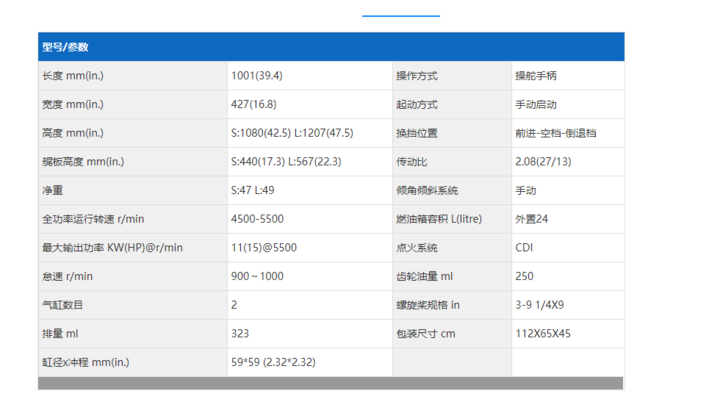The height and width of the screenshot is (402, 720).
Task: Select the 前进-空档-倒退档 gear position value
Action: pos(557,133)
